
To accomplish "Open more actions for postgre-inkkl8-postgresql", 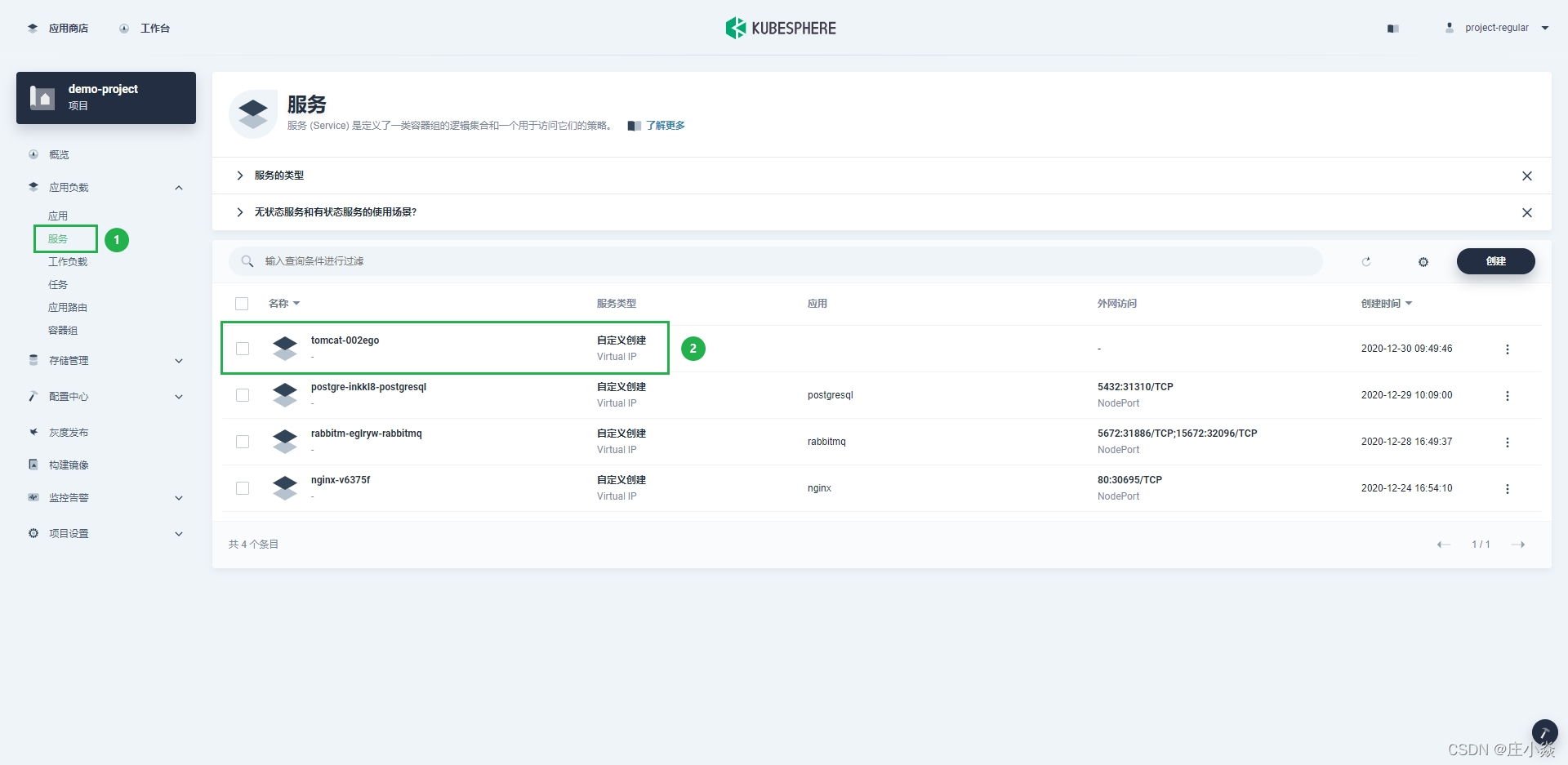I will [x=1508, y=396].
